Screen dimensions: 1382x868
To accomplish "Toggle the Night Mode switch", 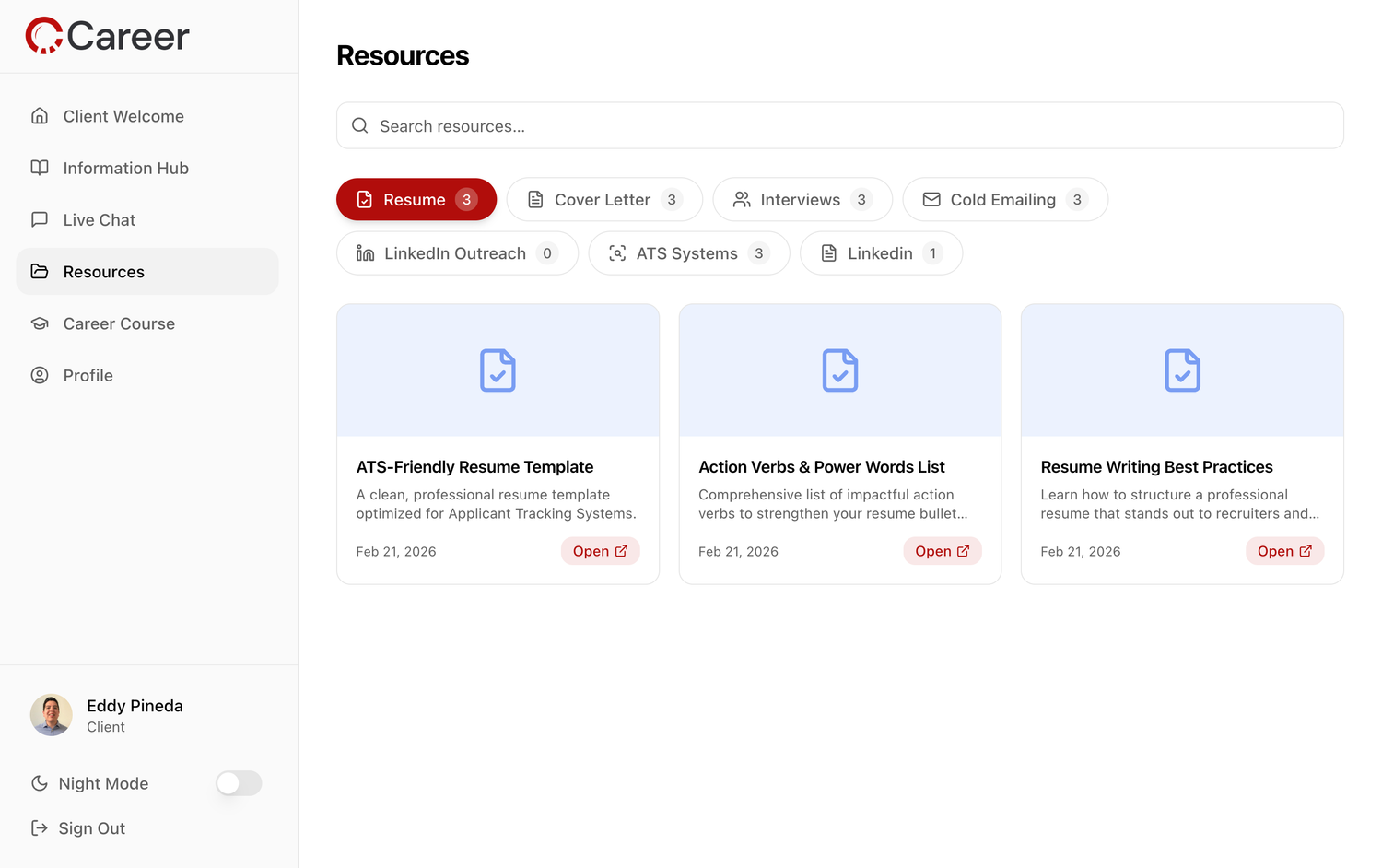I will tap(239, 783).
